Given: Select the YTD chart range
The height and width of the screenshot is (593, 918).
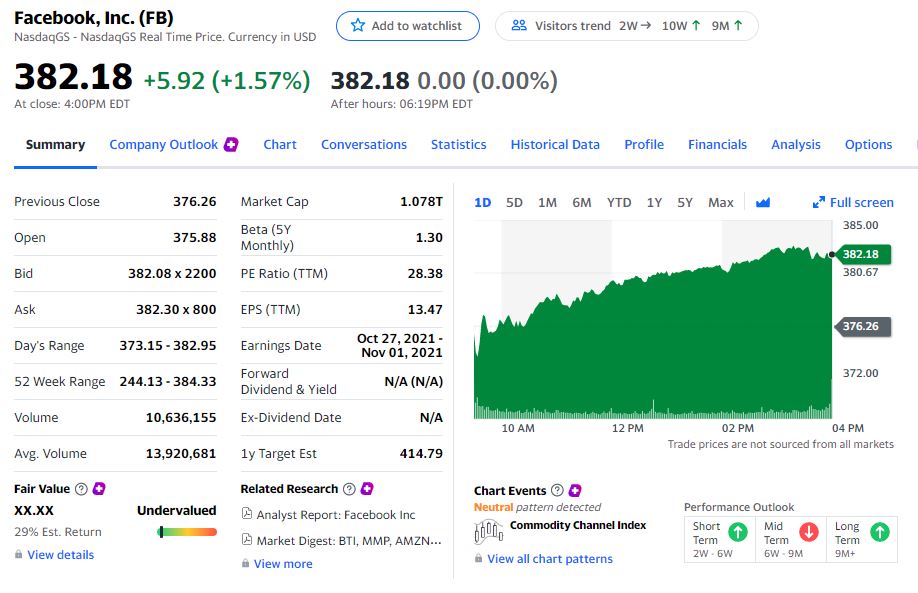Looking at the screenshot, I should click(x=619, y=203).
